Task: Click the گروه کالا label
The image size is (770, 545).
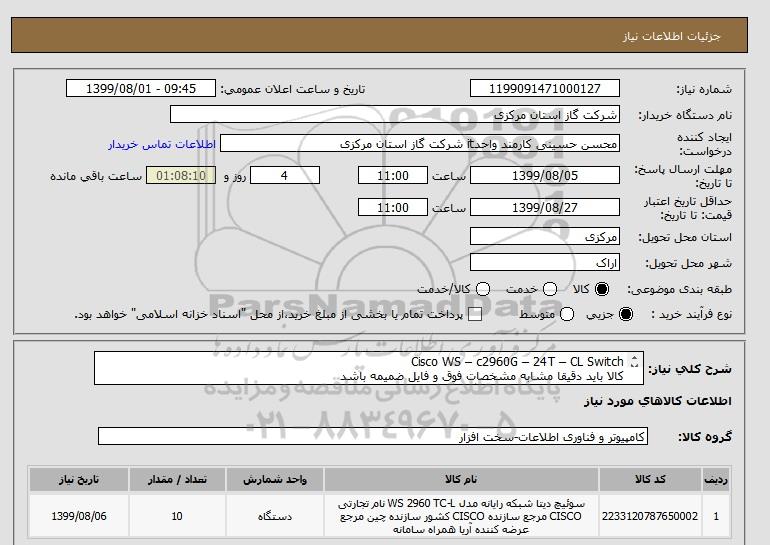Action: click(705, 436)
